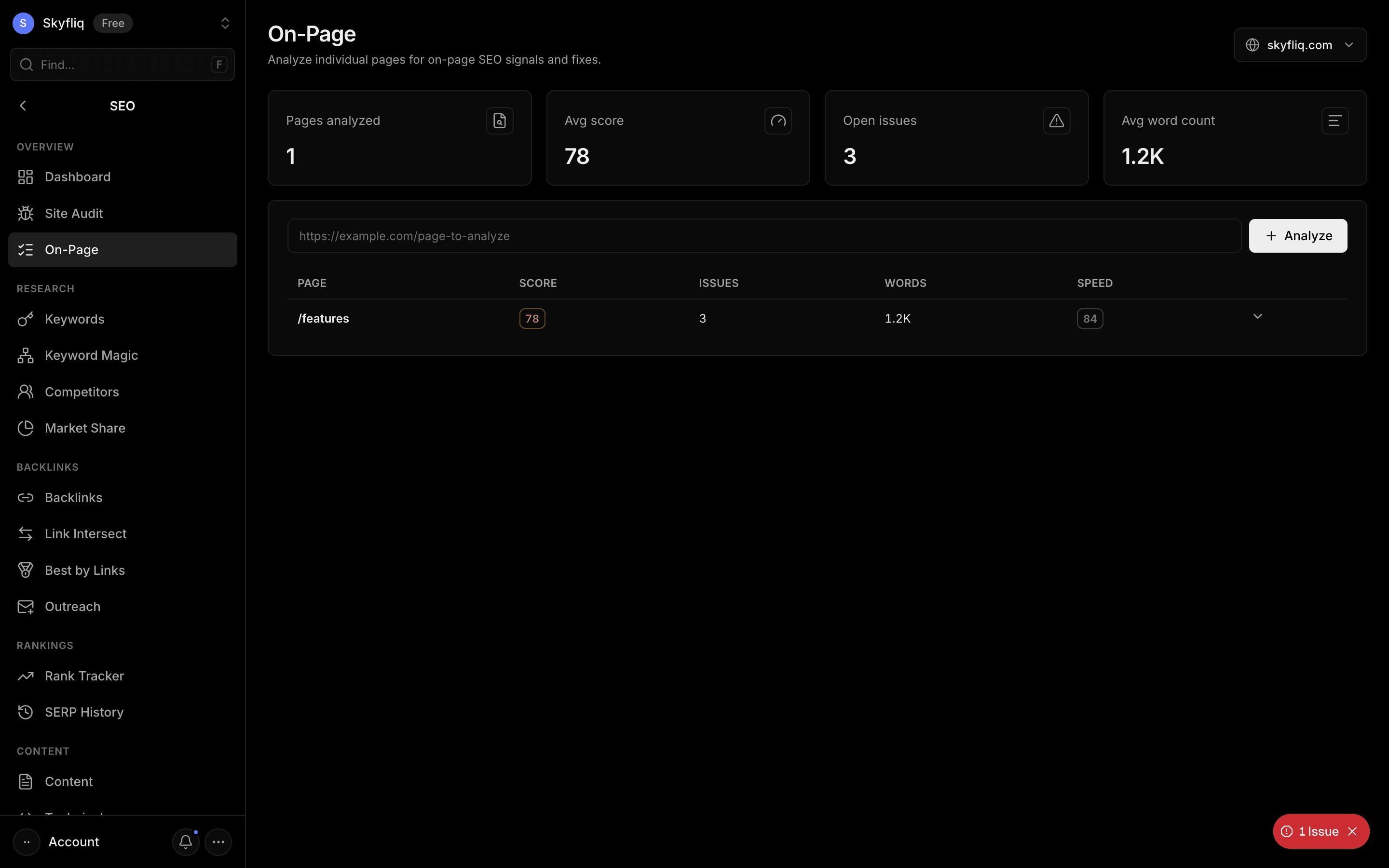Expand the Skyfliq workspace switcher
Viewport: 1389px width, 868px height.
point(225,23)
